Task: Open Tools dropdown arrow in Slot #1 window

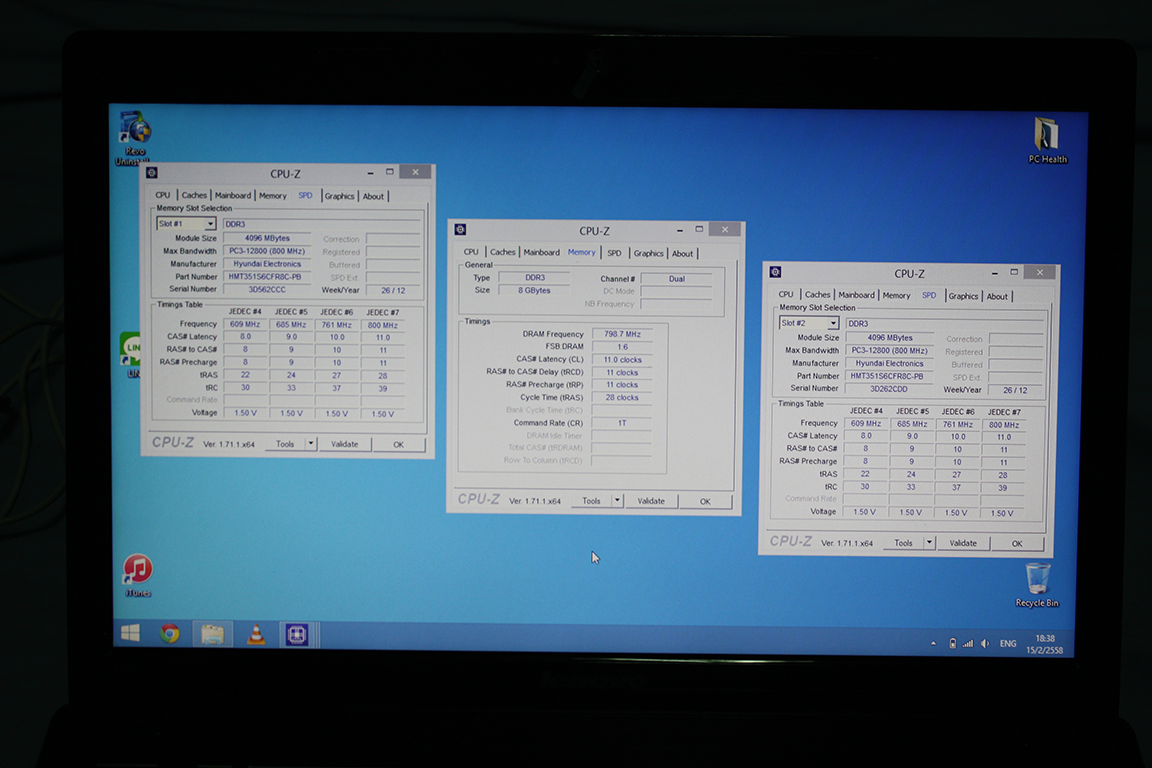Action: point(311,444)
